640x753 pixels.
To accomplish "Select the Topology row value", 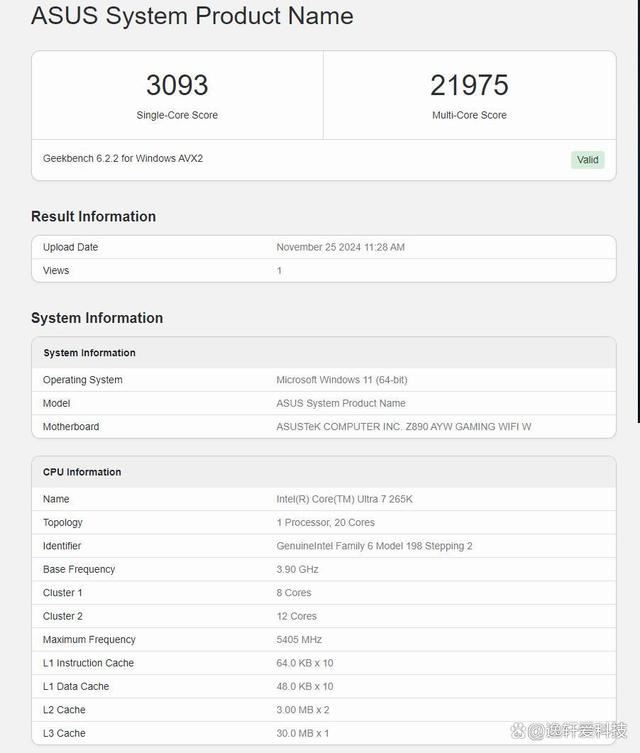I will click(326, 523).
